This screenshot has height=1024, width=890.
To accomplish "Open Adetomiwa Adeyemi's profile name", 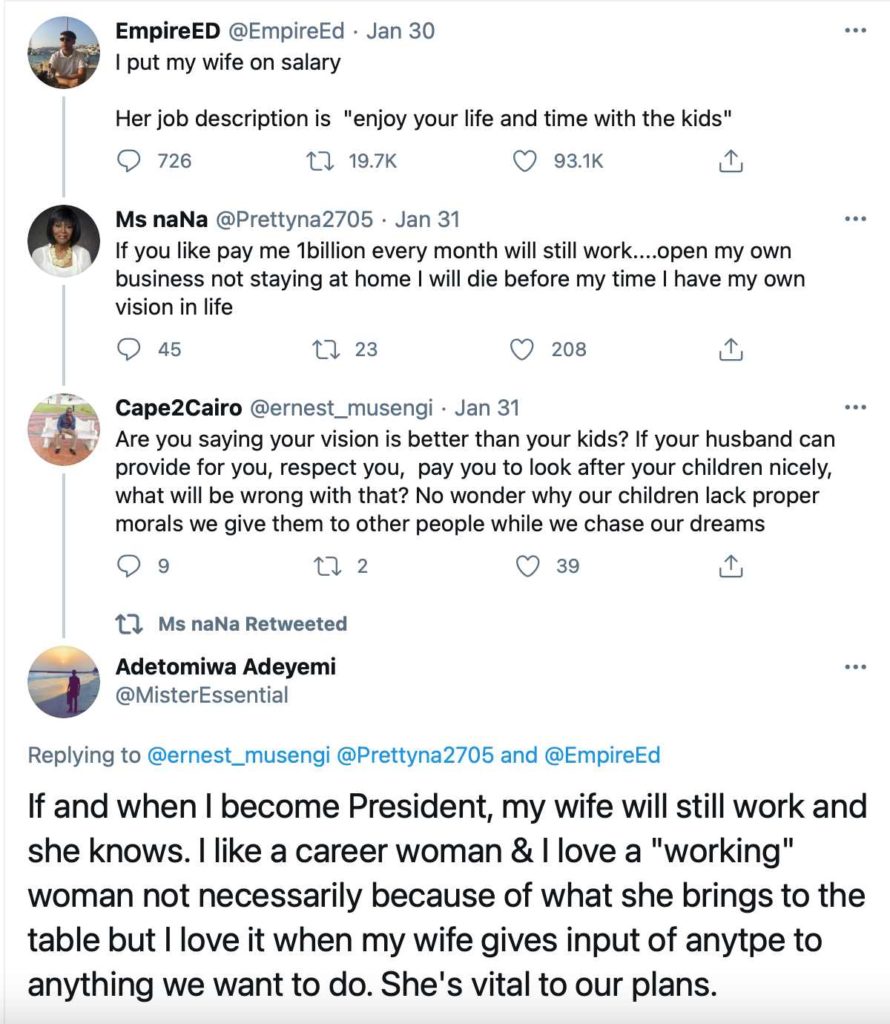I will 226,667.
